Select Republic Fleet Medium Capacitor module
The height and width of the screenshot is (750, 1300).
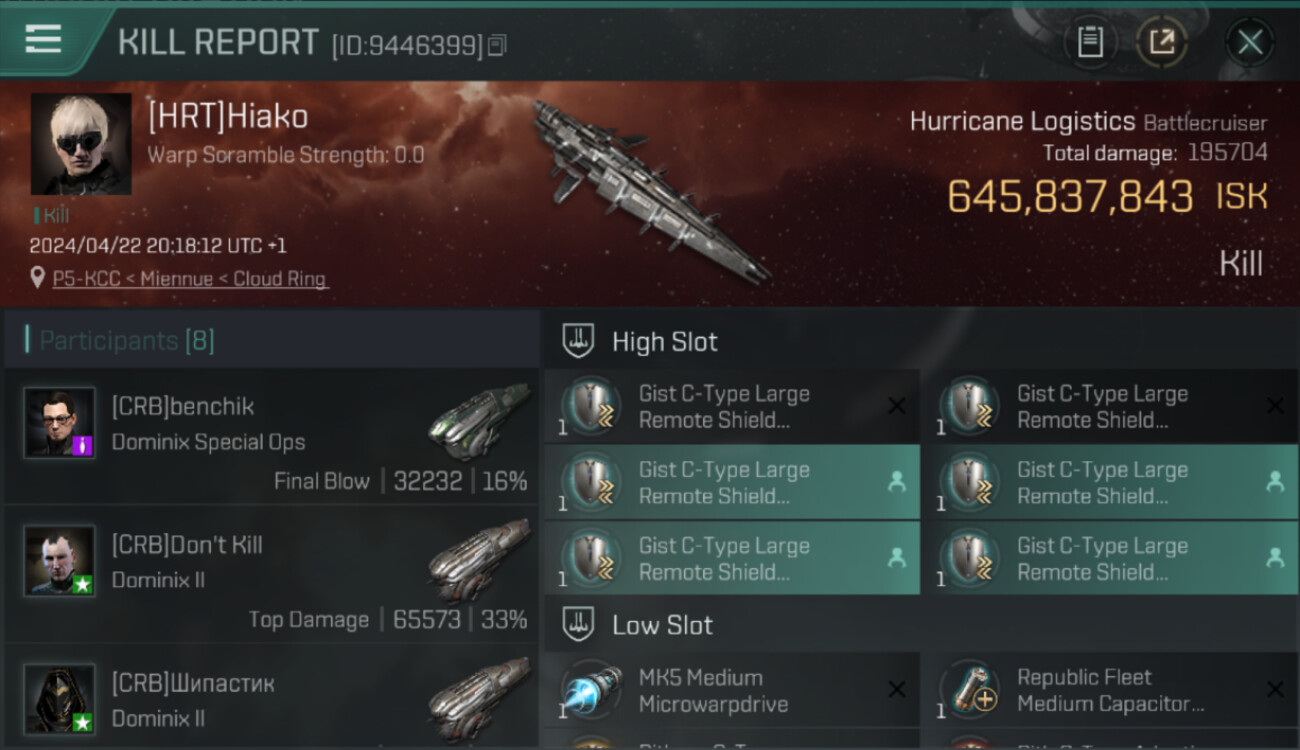[1110, 690]
